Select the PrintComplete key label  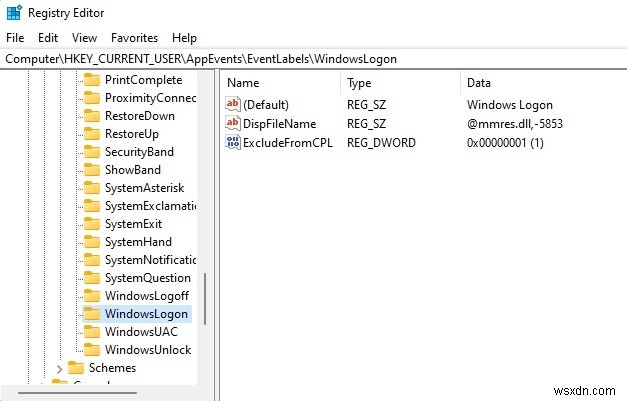coord(144,80)
